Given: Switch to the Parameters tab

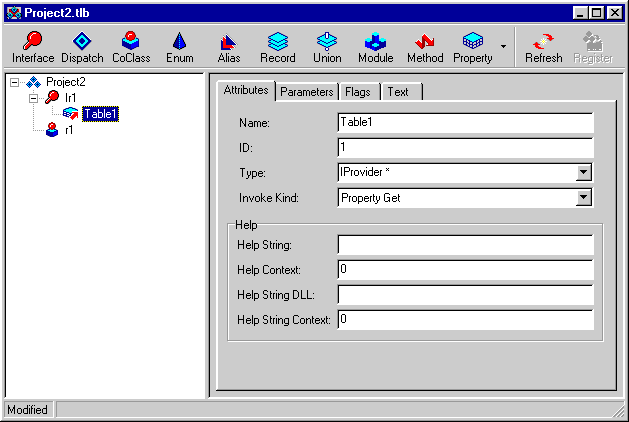Looking at the screenshot, I should point(306,92).
